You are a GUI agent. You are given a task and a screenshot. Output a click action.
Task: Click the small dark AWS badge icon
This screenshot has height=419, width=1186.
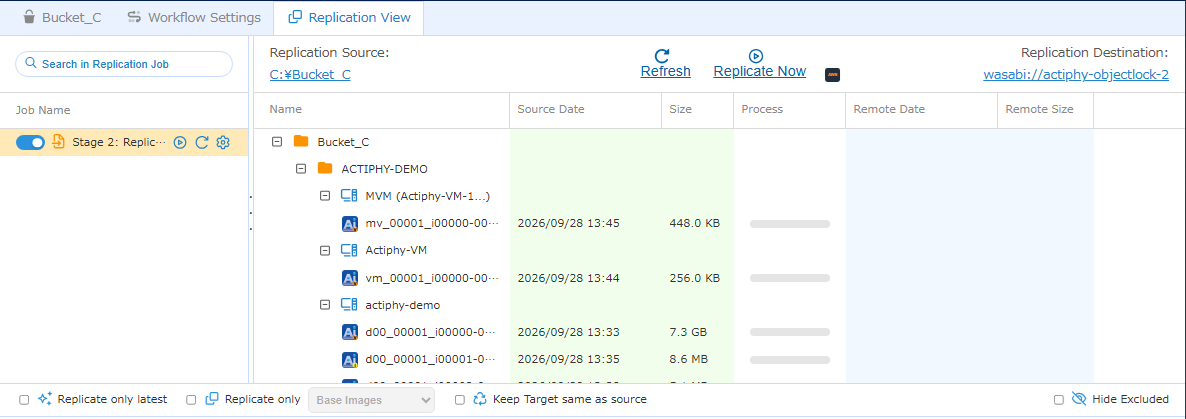[x=833, y=75]
